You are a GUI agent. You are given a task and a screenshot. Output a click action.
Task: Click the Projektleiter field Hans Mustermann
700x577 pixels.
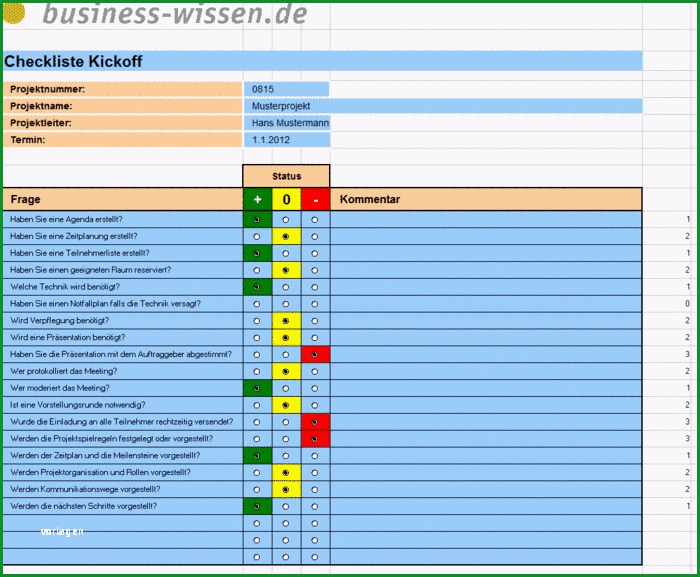pyautogui.click(x=287, y=123)
